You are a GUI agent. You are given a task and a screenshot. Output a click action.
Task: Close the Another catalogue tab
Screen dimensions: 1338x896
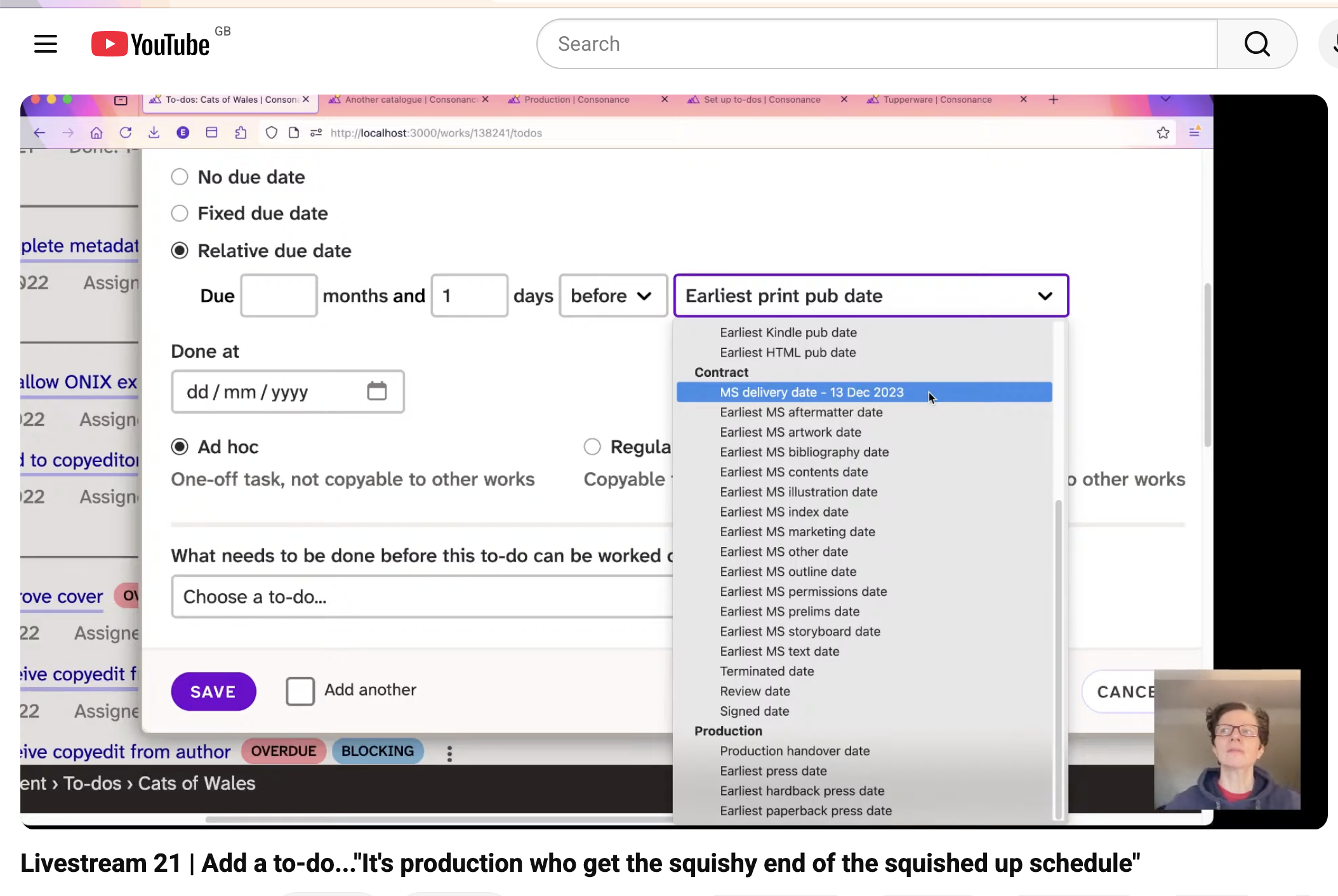coord(486,100)
